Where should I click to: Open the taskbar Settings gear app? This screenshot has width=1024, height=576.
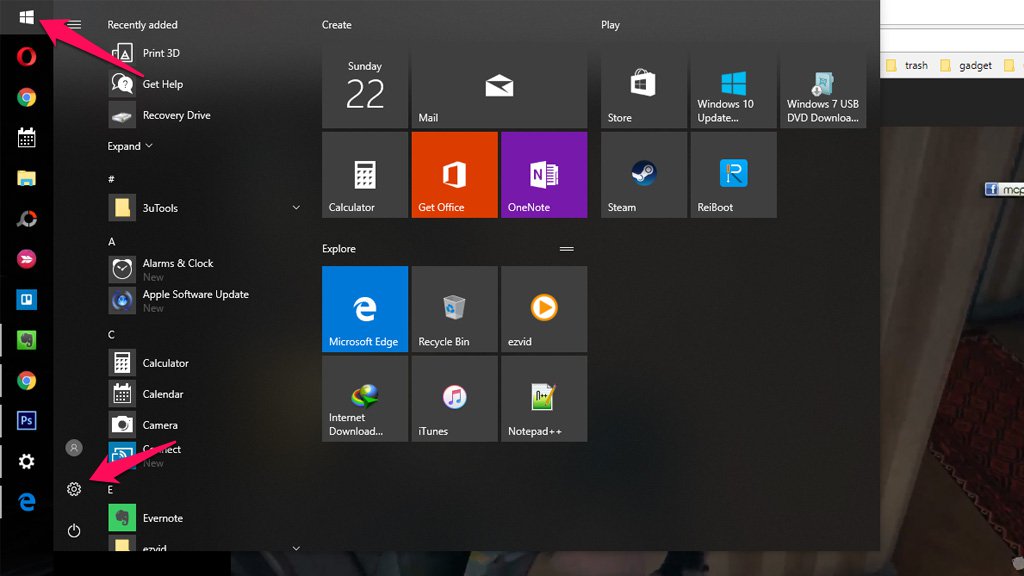[x=26, y=462]
